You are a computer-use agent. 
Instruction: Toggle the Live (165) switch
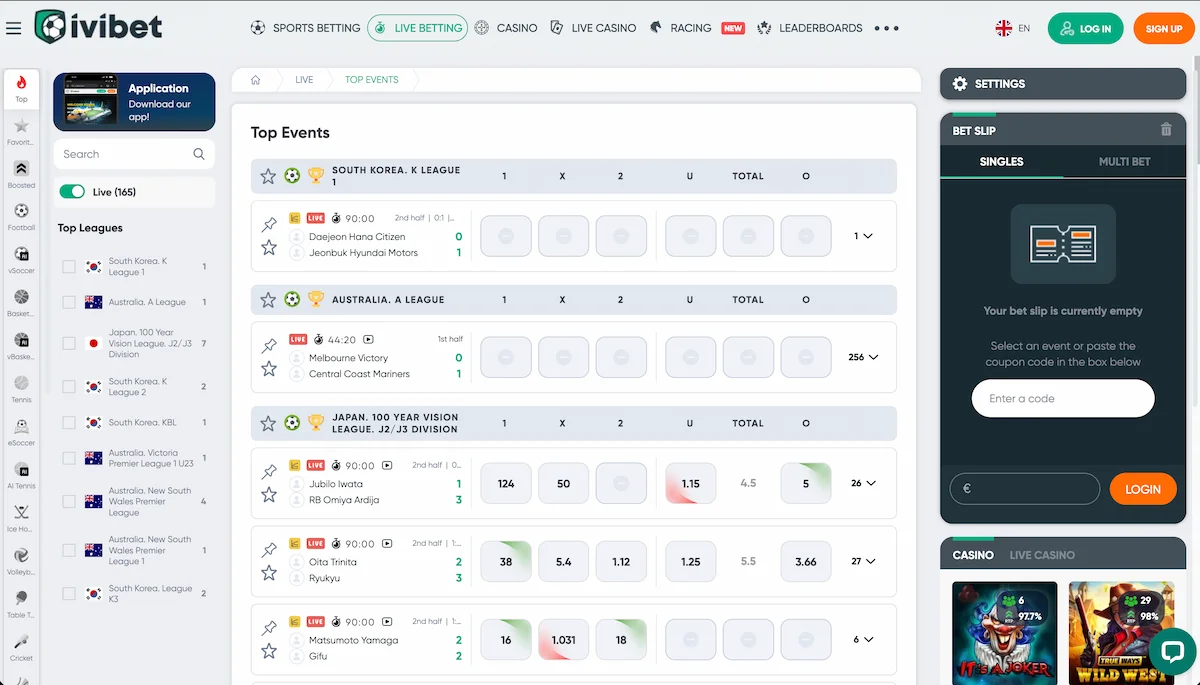(x=72, y=192)
